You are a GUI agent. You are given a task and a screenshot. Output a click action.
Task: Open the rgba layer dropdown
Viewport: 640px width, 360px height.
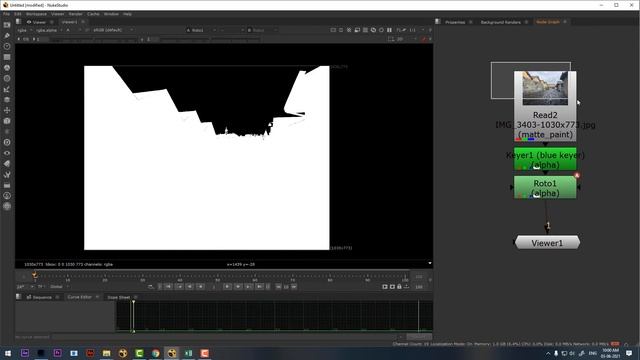click(24, 30)
